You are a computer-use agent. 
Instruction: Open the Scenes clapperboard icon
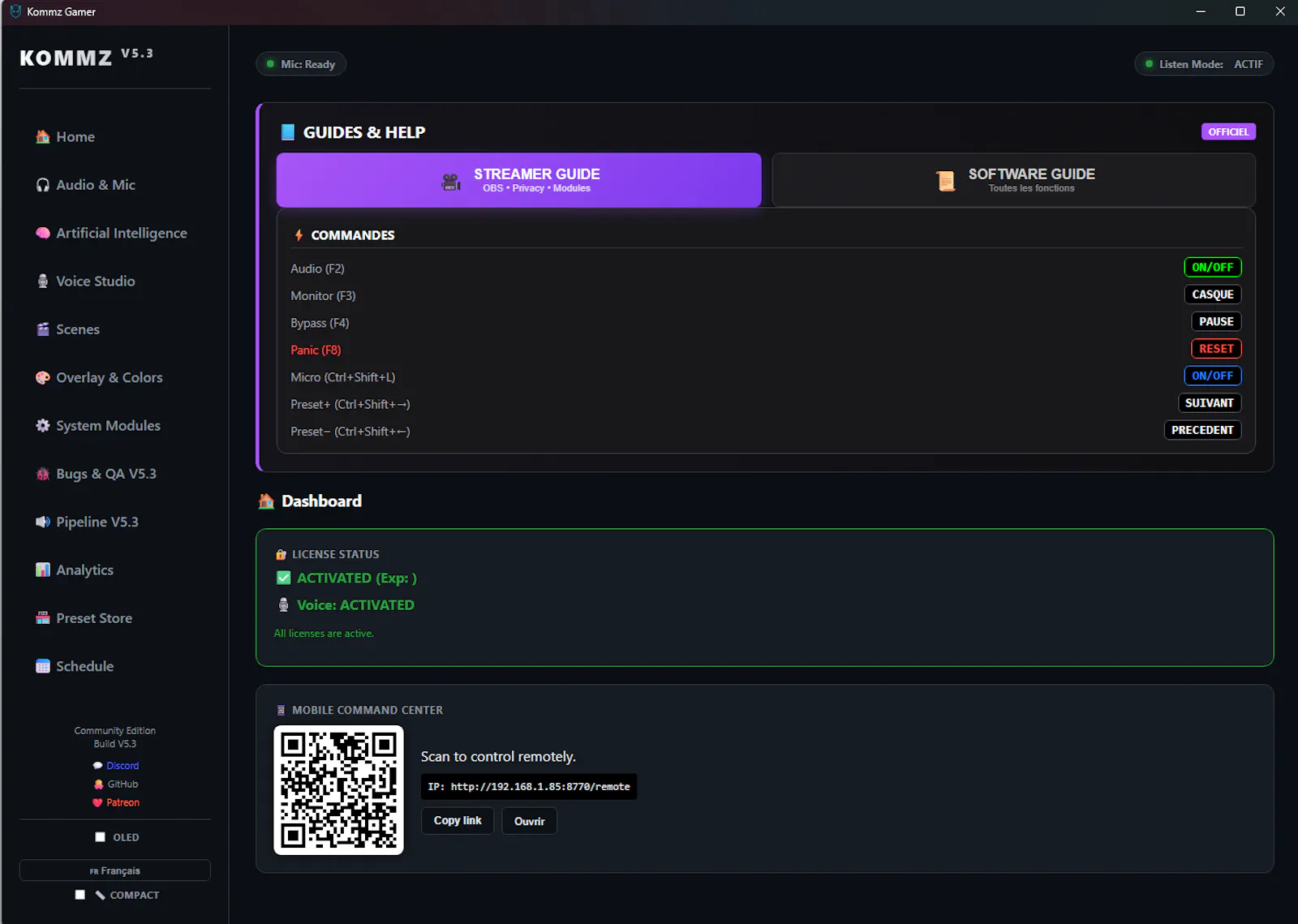pos(43,329)
